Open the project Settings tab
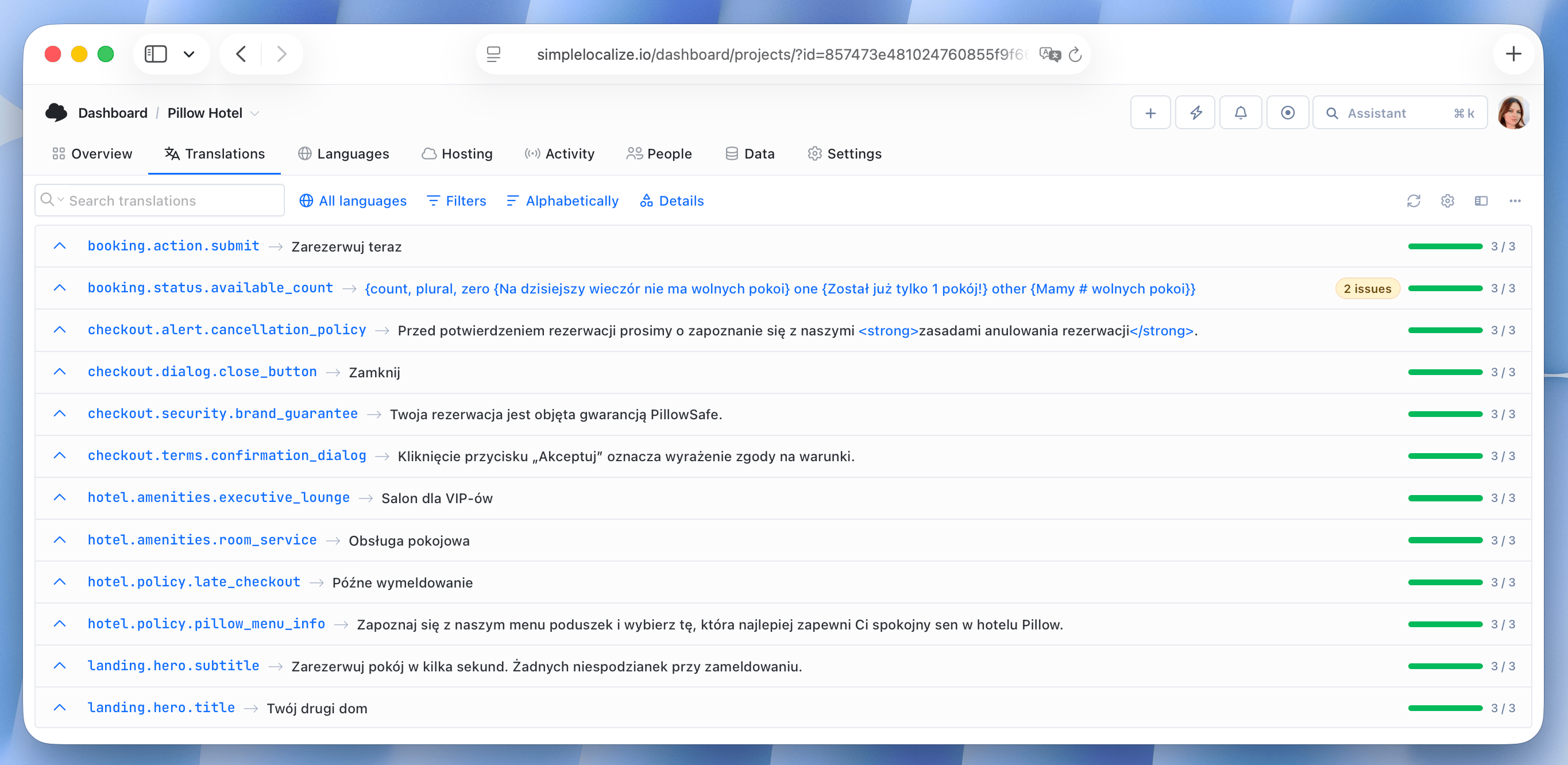The image size is (1568, 765). tap(844, 154)
